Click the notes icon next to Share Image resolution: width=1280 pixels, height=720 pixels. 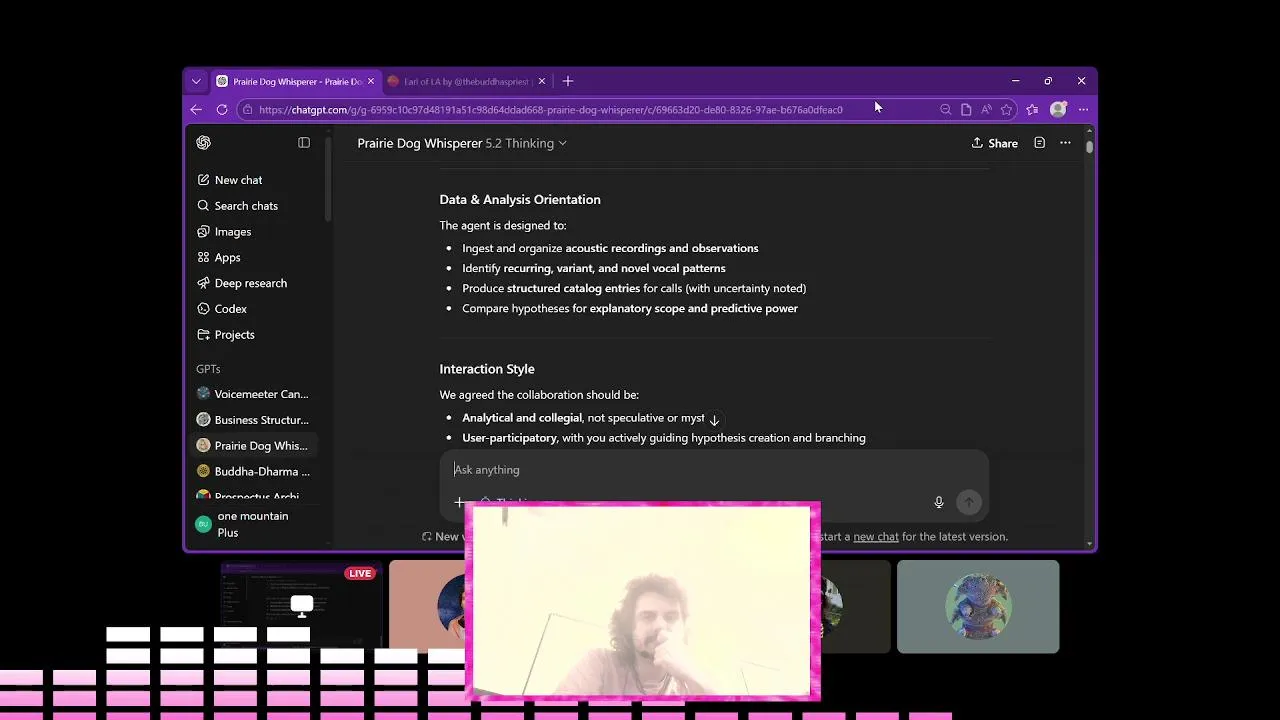point(1039,143)
